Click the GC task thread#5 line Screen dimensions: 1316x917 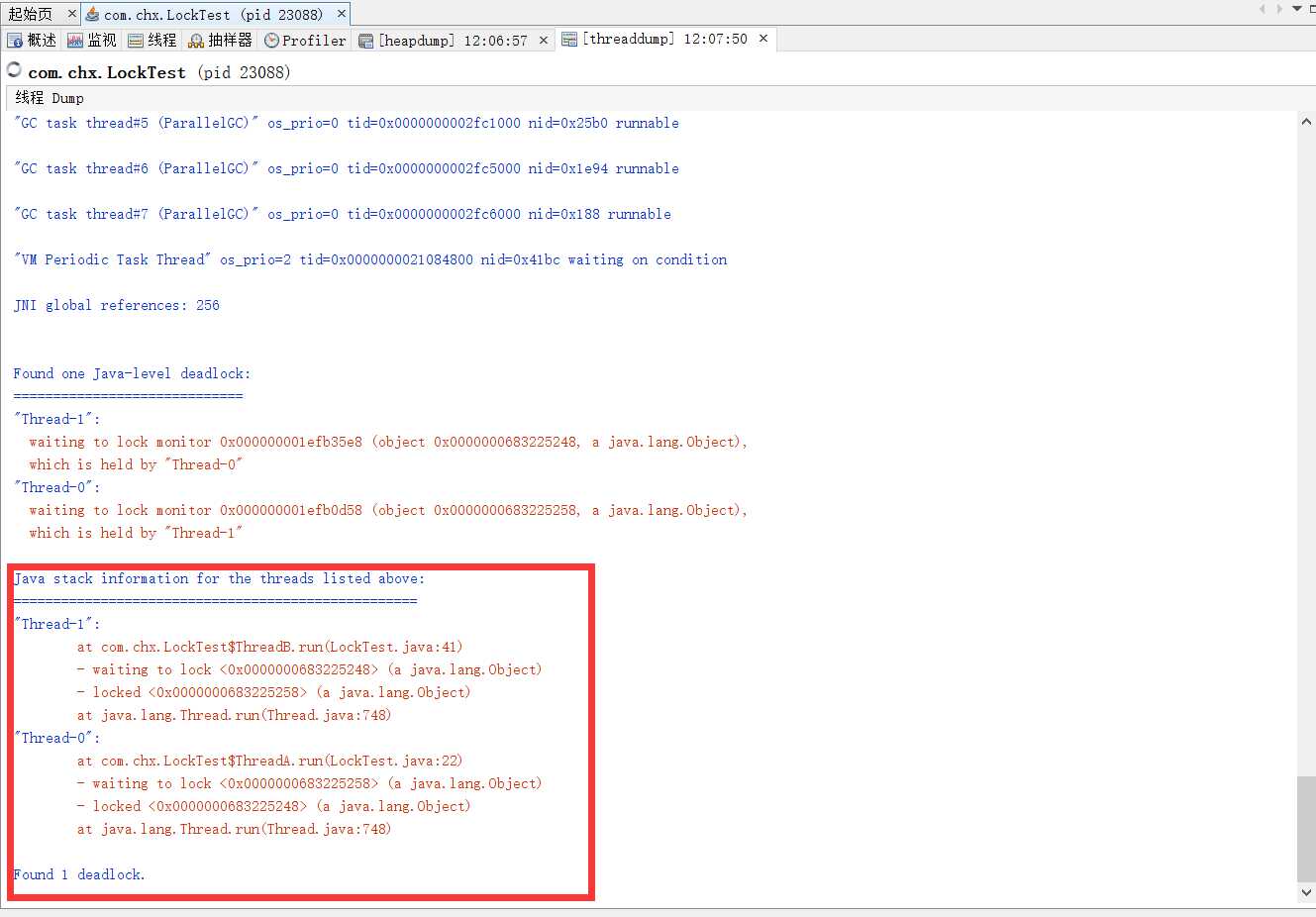(346, 123)
